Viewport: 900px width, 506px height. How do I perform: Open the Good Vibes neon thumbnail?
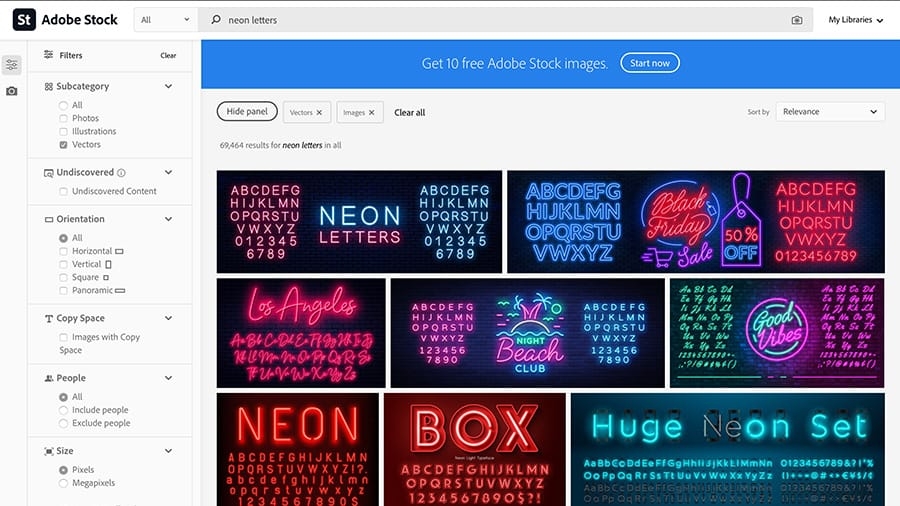777,333
